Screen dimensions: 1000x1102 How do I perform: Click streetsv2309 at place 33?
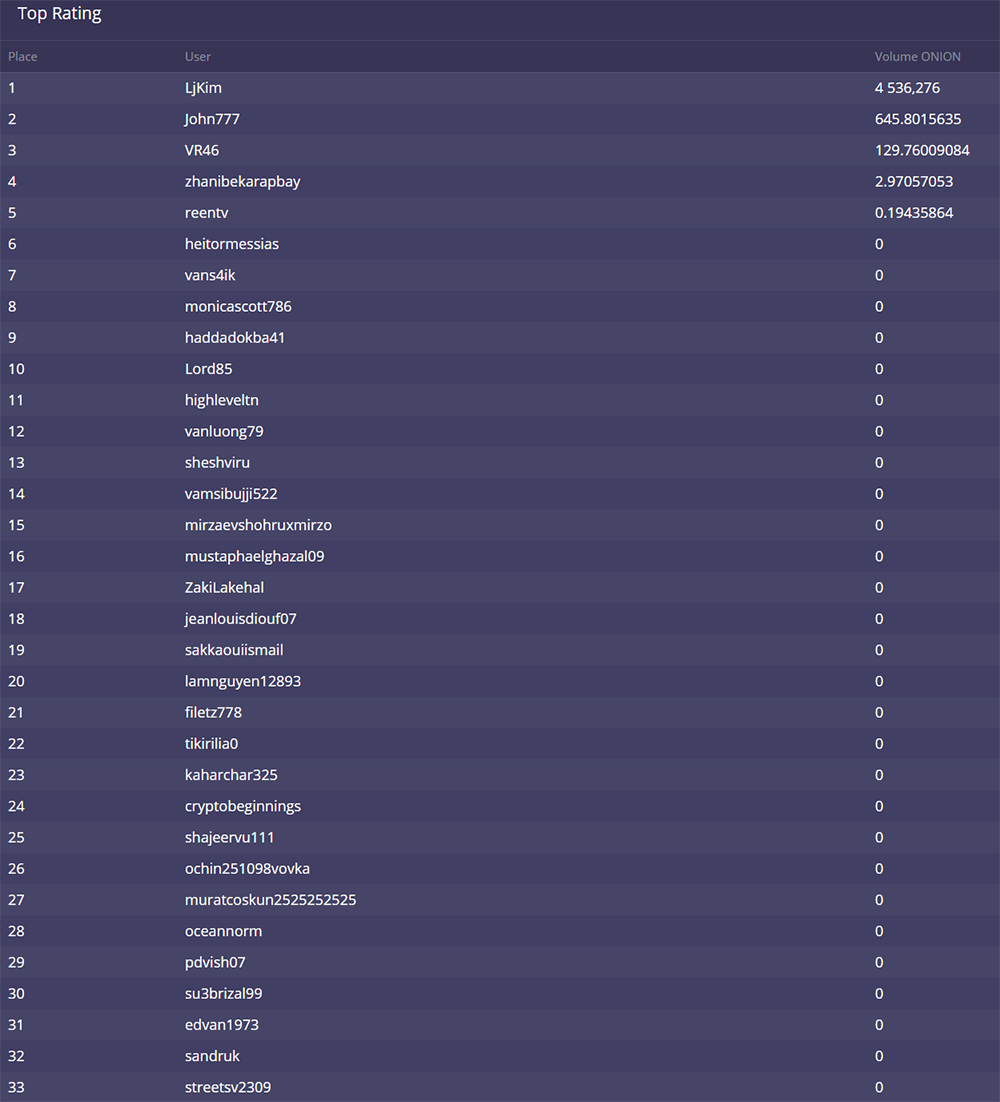tap(228, 1087)
